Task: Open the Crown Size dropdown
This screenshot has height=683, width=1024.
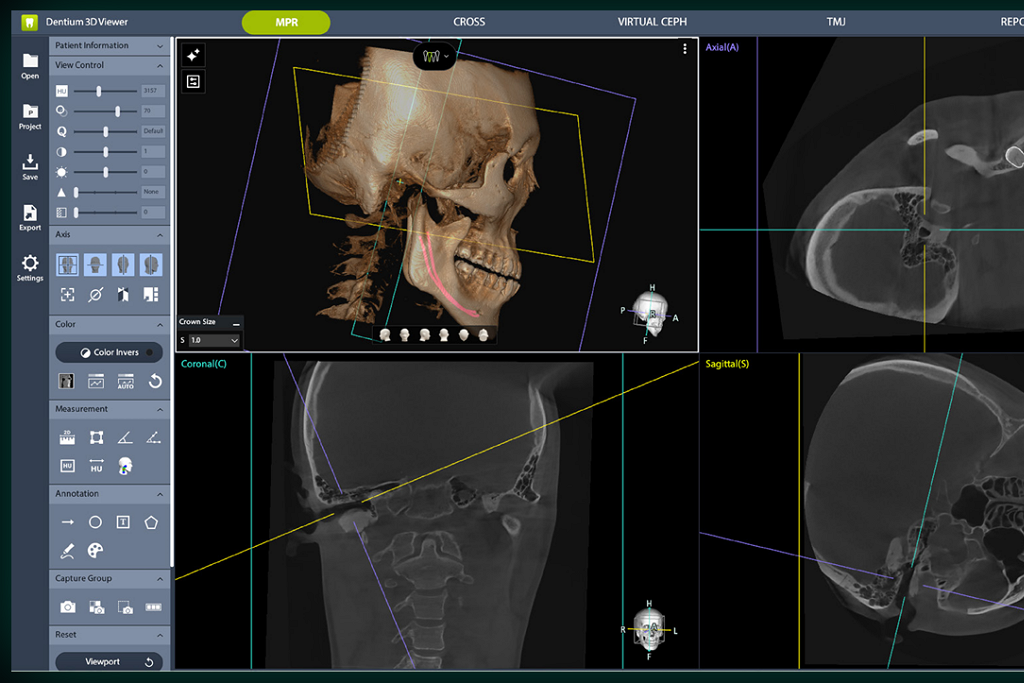Action: (x=214, y=340)
